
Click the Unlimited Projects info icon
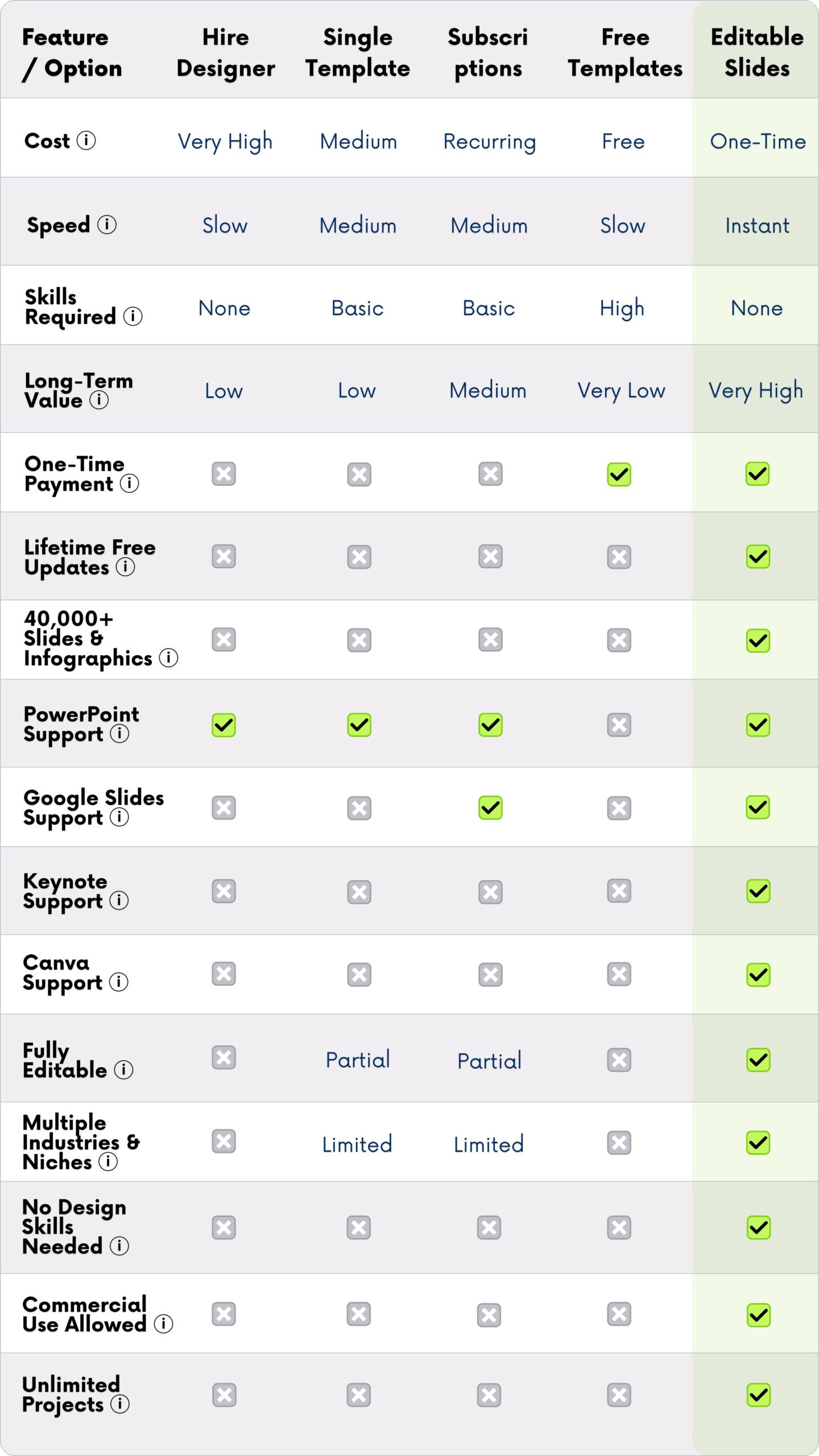120,1404
